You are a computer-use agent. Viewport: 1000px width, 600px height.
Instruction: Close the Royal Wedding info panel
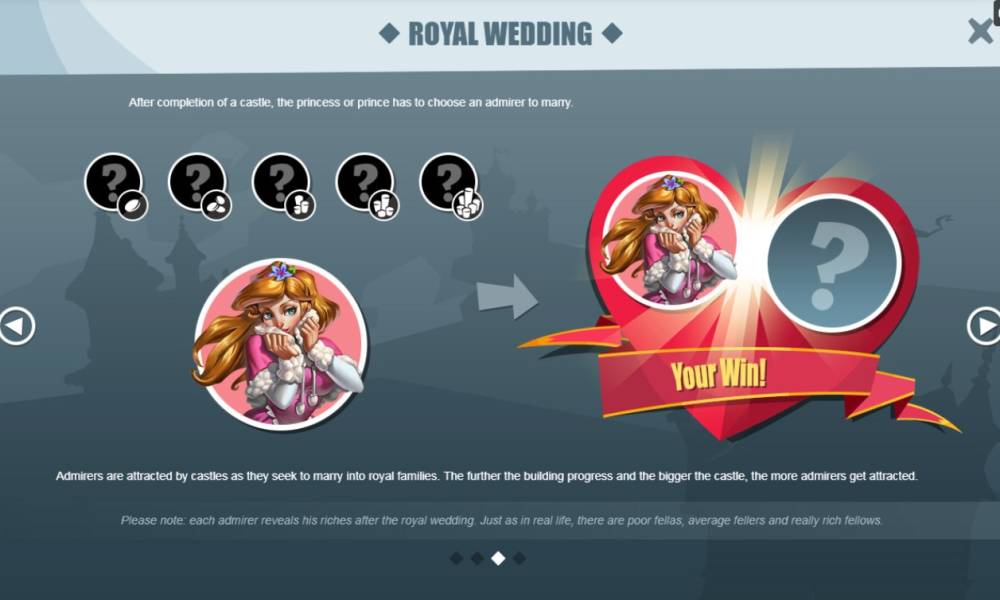(x=980, y=31)
